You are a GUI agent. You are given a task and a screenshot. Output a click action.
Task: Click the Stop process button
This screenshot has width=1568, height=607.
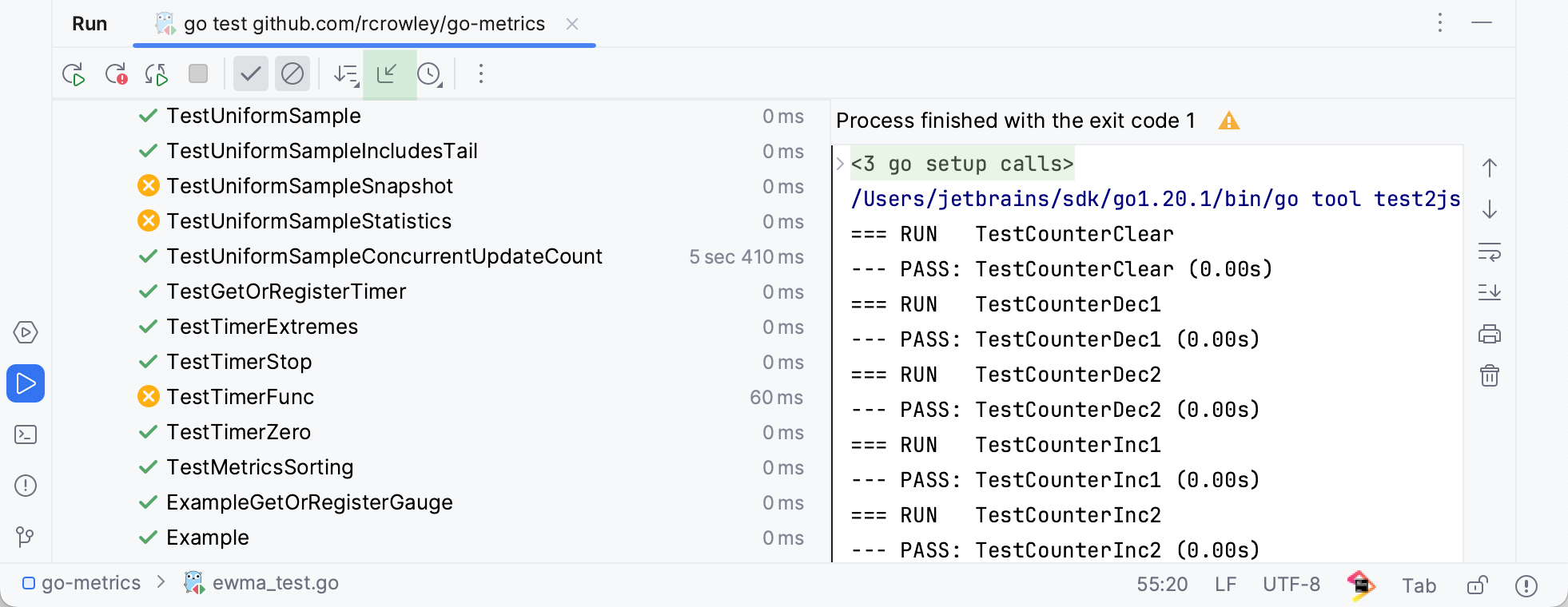pyautogui.click(x=198, y=74)
